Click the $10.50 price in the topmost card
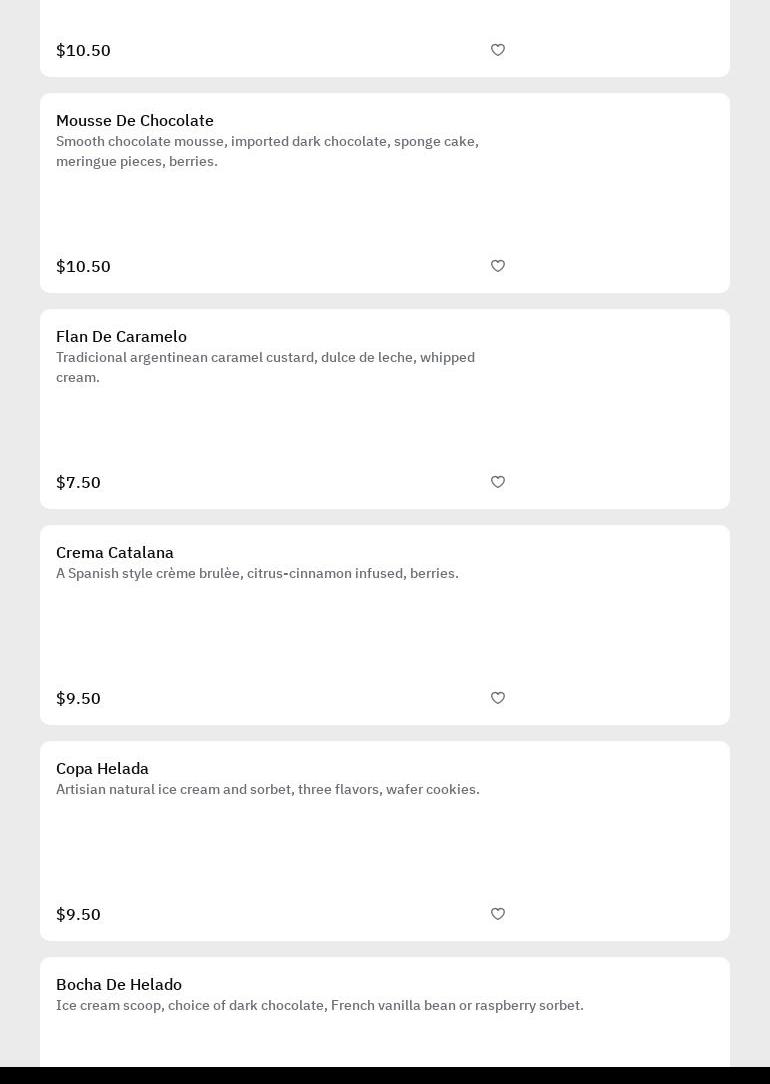The image size is (770, 1084). click(x=83, y=51)
